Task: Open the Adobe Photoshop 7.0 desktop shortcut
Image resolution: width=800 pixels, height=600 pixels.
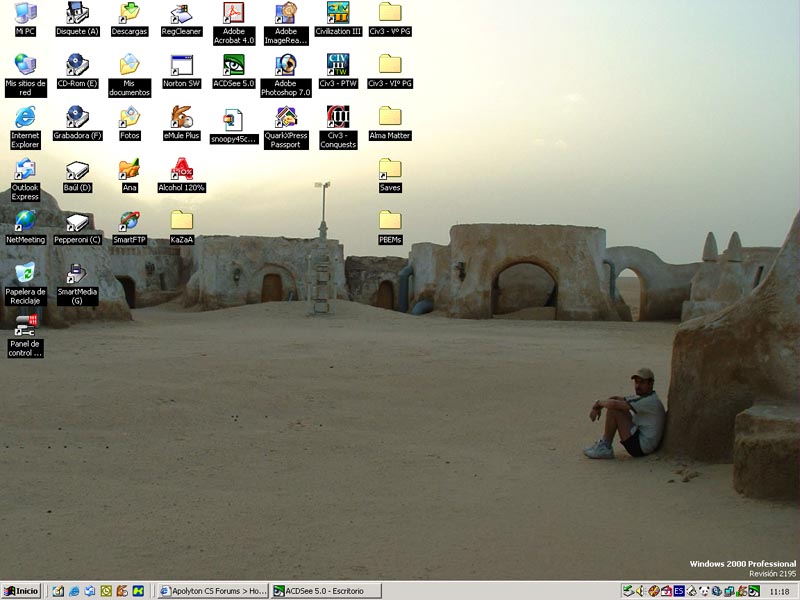Action: click(286, 66)
